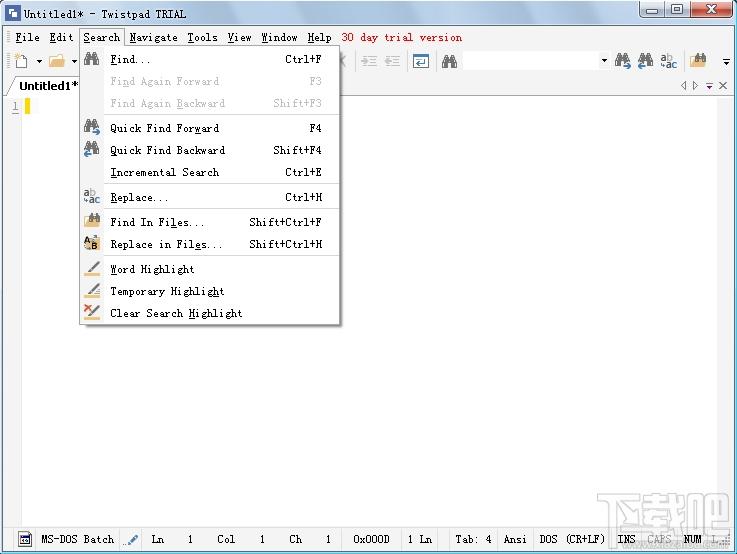Click the 0x000D character code status

[371, 539]
